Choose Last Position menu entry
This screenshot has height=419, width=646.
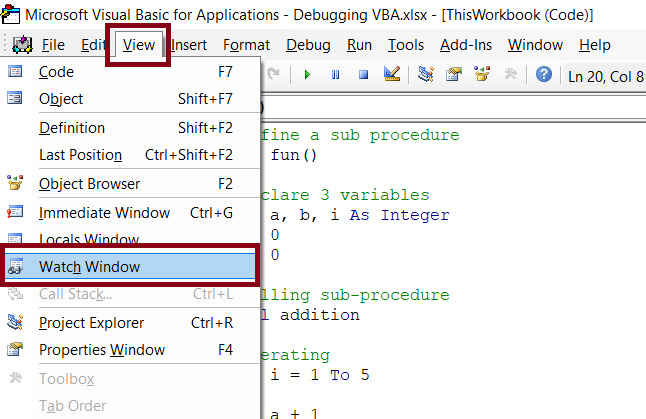point(132,155)
